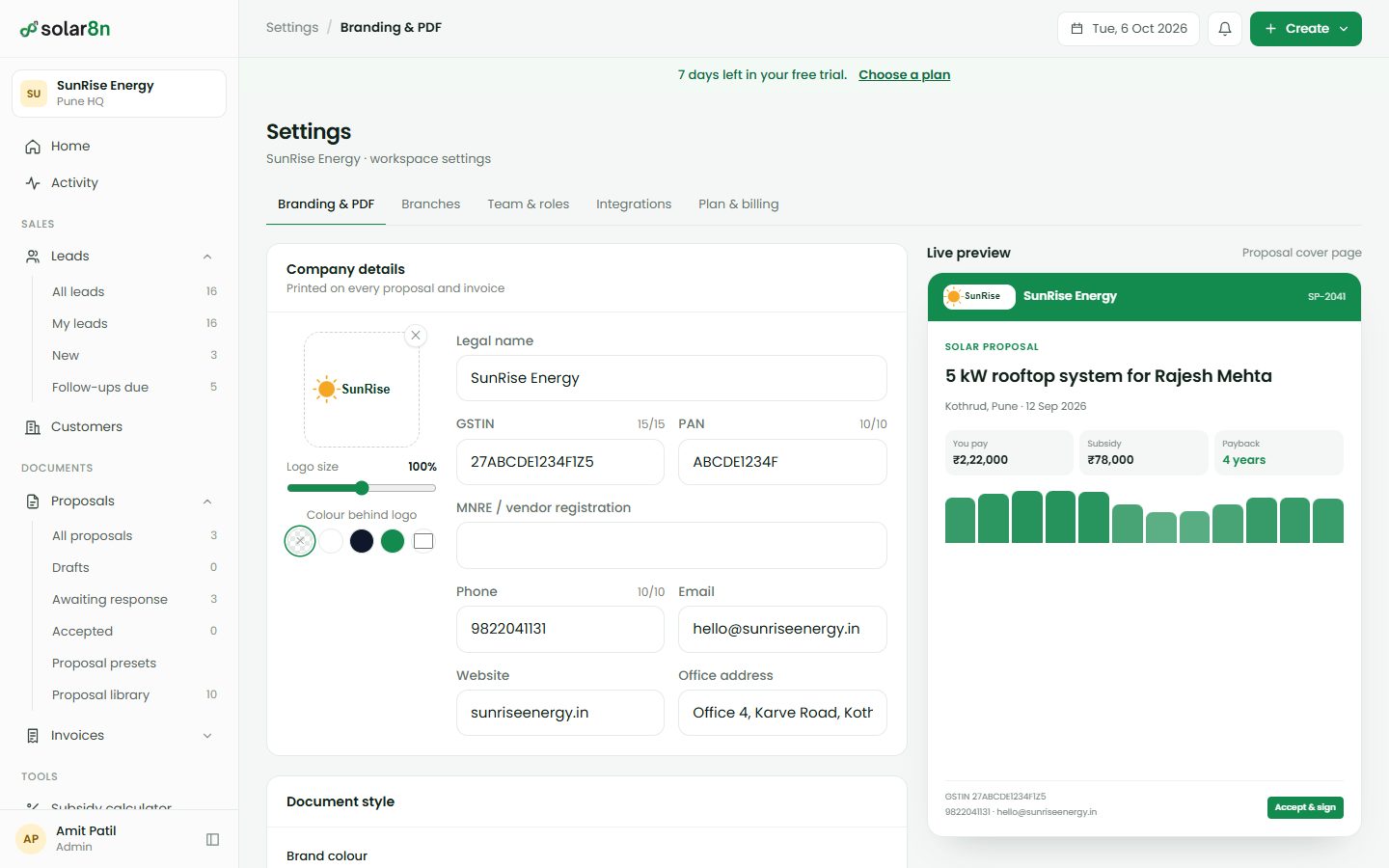Click the solar8n logo
This screenshot has width=1389, height=868.
click(65, 29)
